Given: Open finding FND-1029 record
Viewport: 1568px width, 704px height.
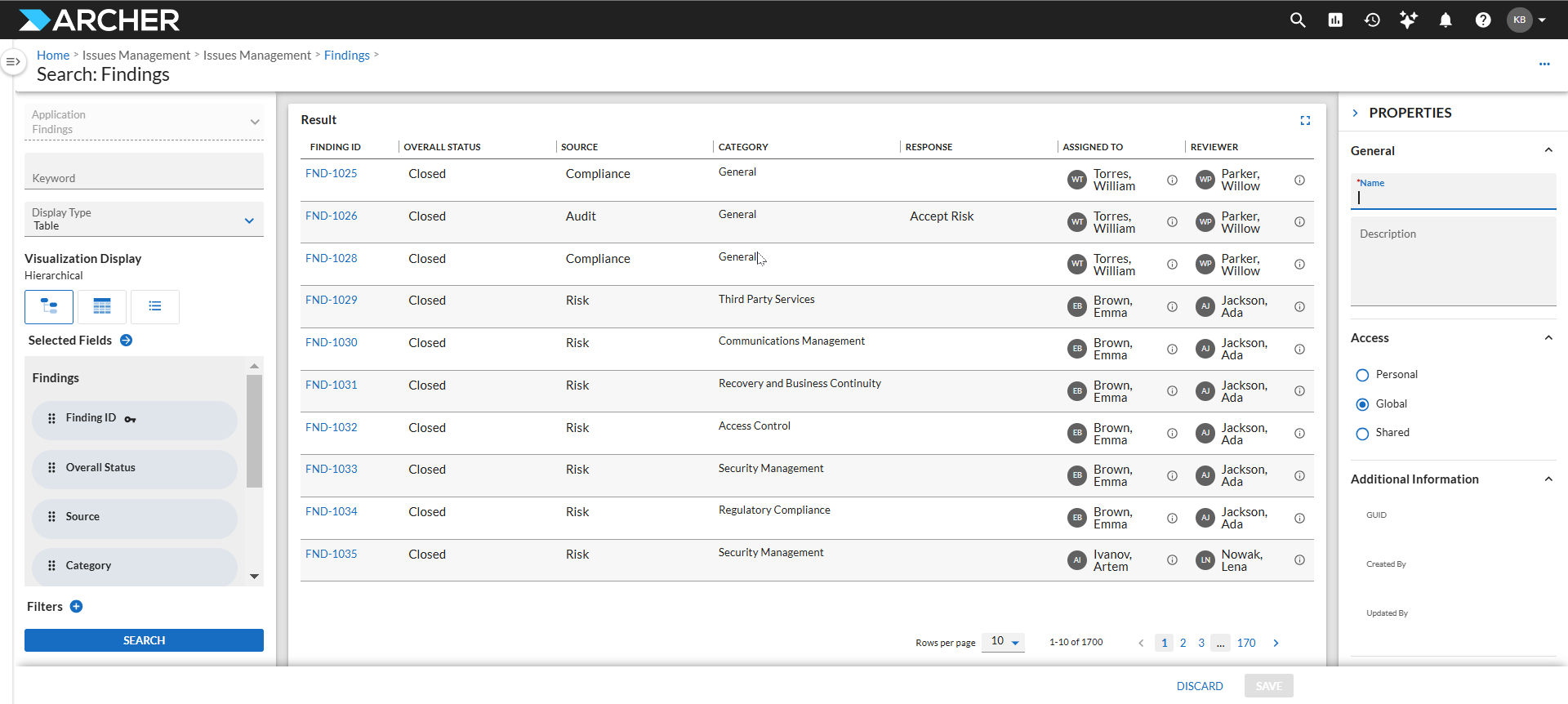Looking at the screenshot, I should [x=331, y=300].
